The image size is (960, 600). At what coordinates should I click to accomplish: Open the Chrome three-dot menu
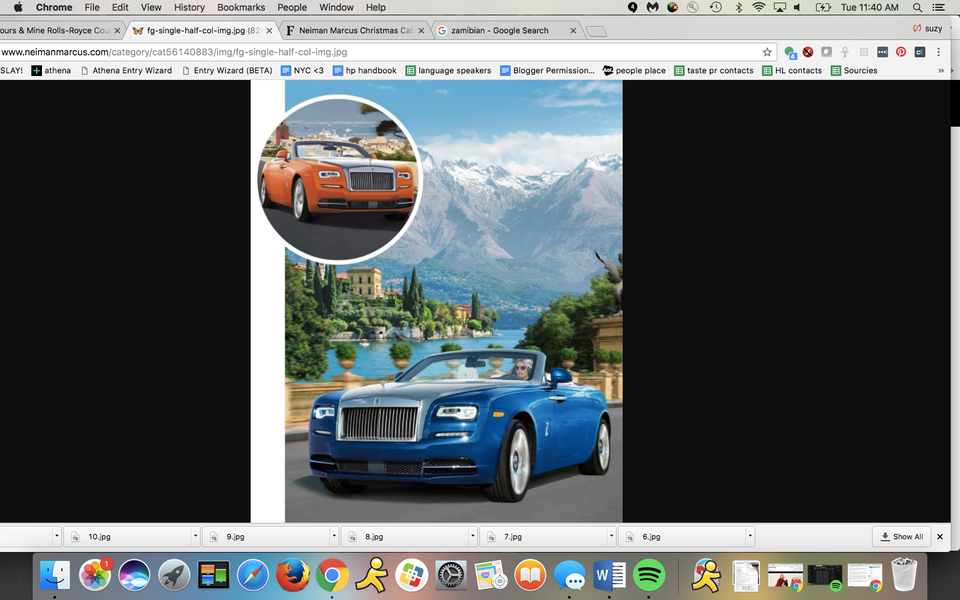coord(939,52)
